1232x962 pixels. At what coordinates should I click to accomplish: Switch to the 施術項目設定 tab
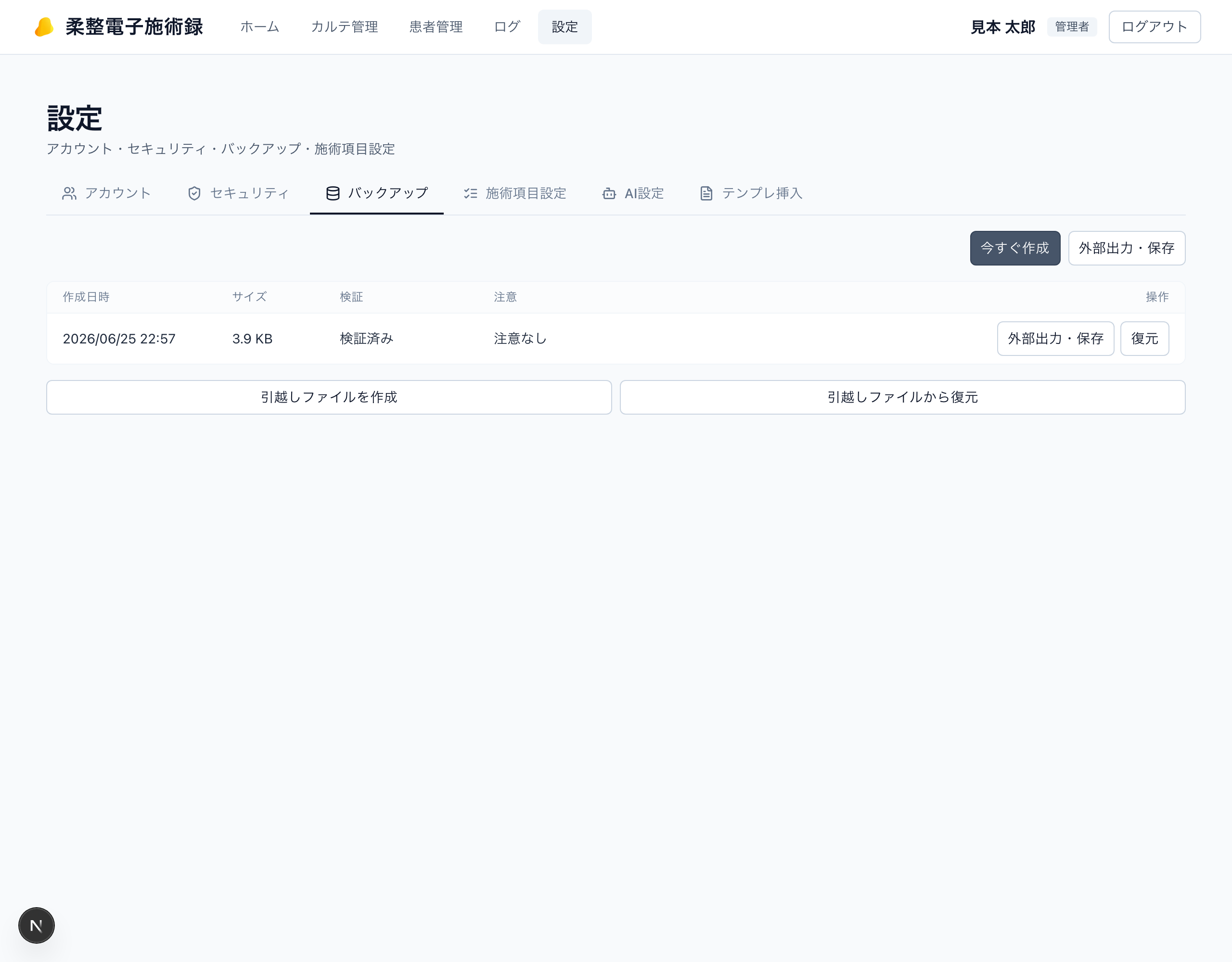[x=515, y=193]
